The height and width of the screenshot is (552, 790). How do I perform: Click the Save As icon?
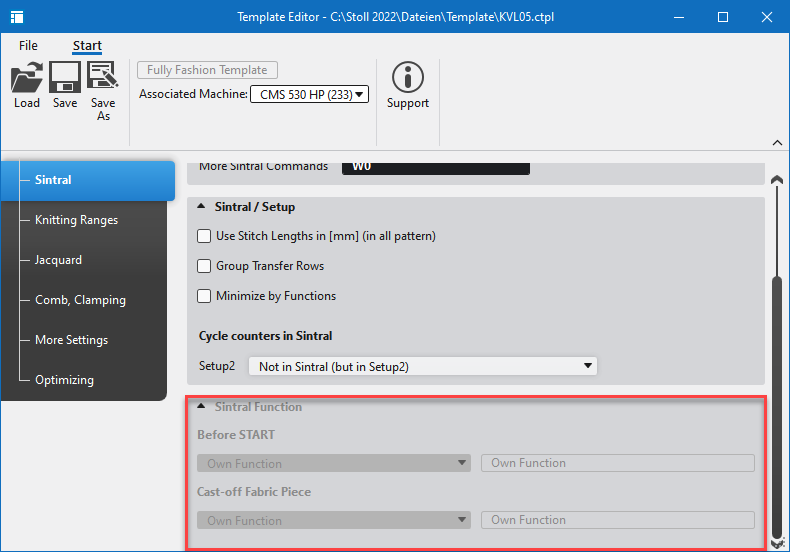(102, 78)
